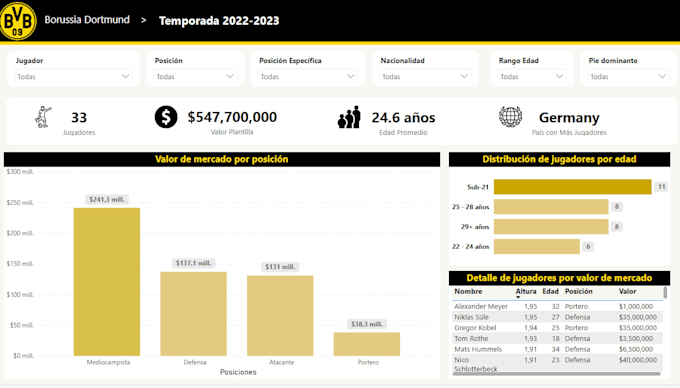This screenshot has width=680, height=388.
Task: Select the Mats Hummels table row
Action: [x=557, y=349]
